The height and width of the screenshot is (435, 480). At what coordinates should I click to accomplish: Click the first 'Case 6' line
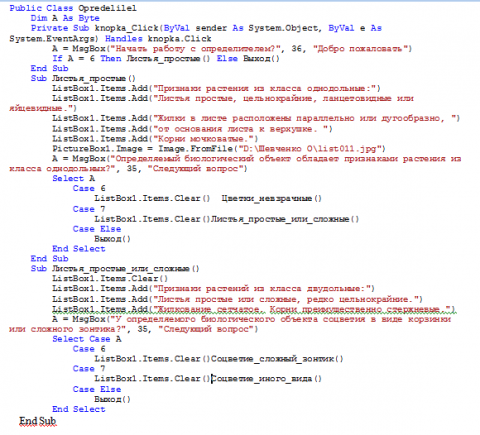(x=89, y=188)
